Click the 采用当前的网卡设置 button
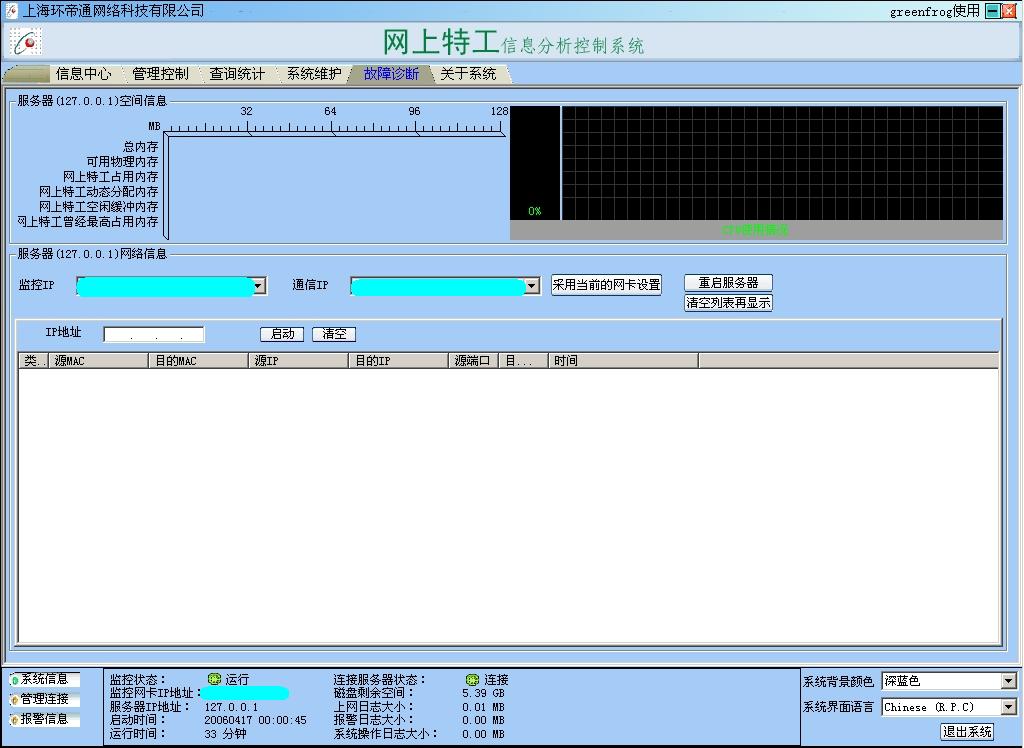1024x748 pixels. pos(607,285)
